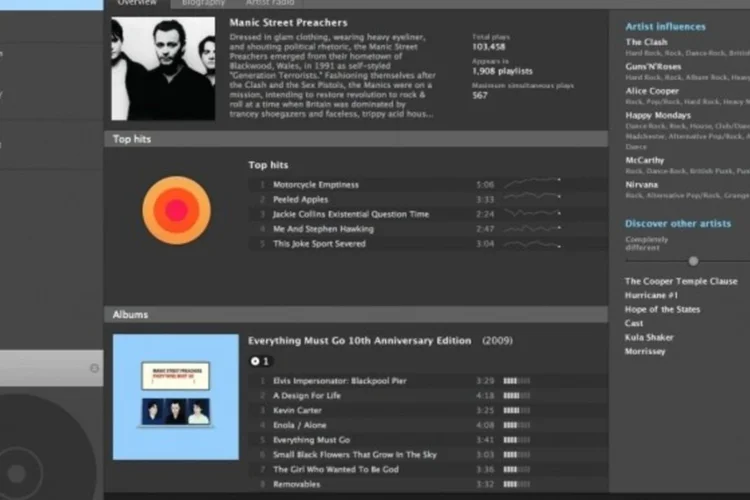Play This Joke Sport Severed

pyautogui.click(x=319, y=244)
